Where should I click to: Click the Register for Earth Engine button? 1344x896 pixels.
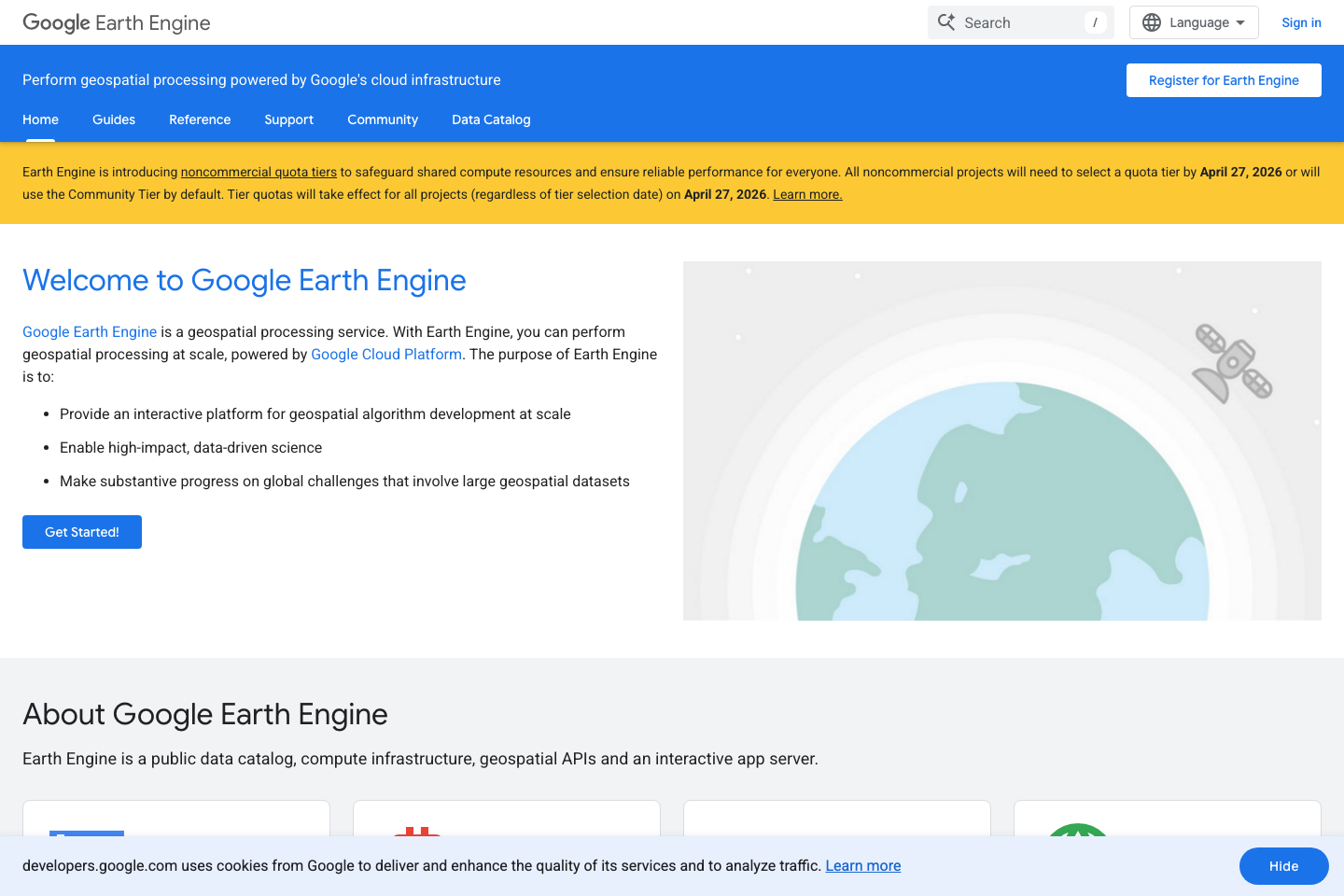coord(1224,80)
